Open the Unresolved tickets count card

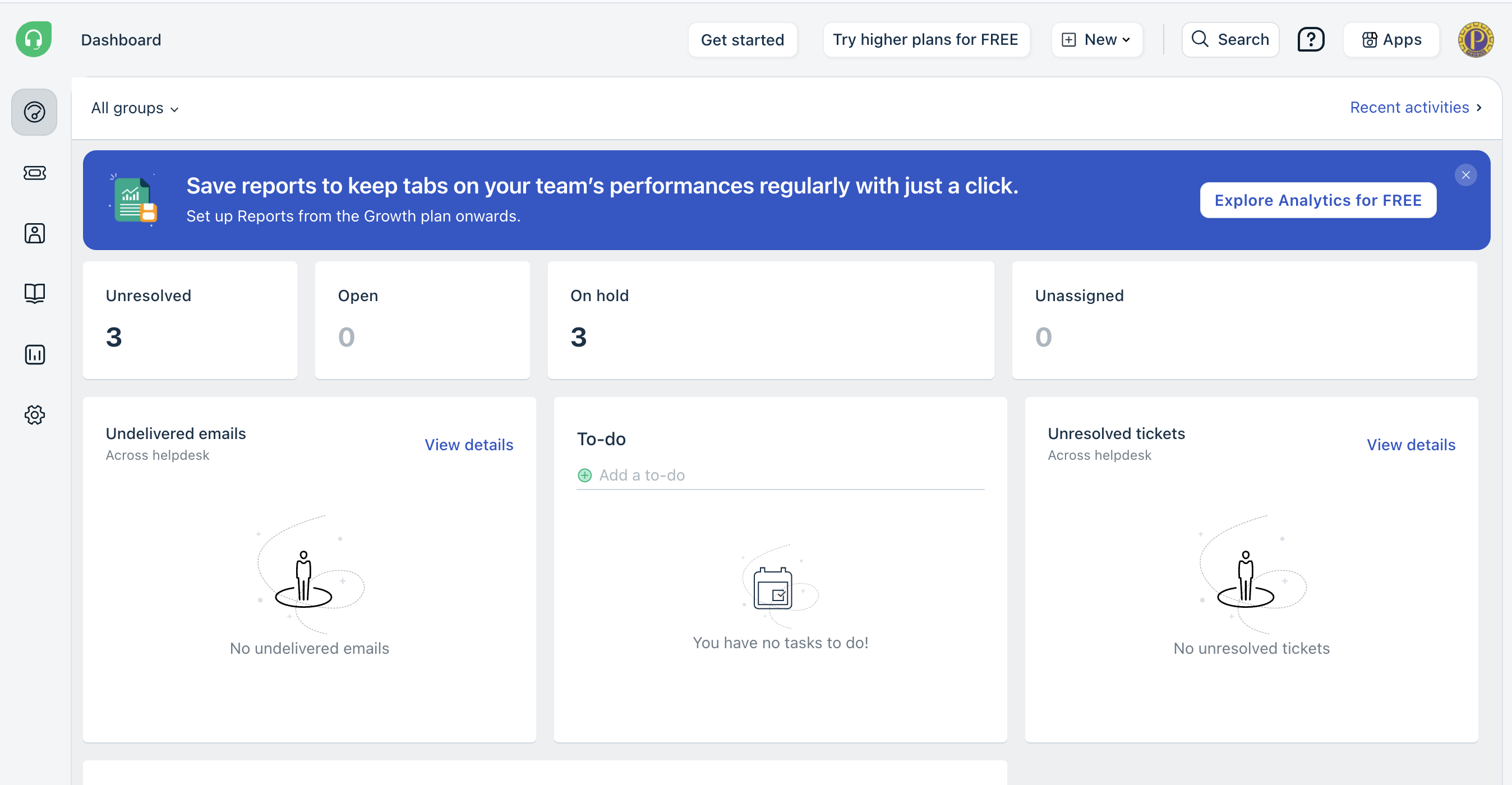pyautogui.click(x=190, y=320)
